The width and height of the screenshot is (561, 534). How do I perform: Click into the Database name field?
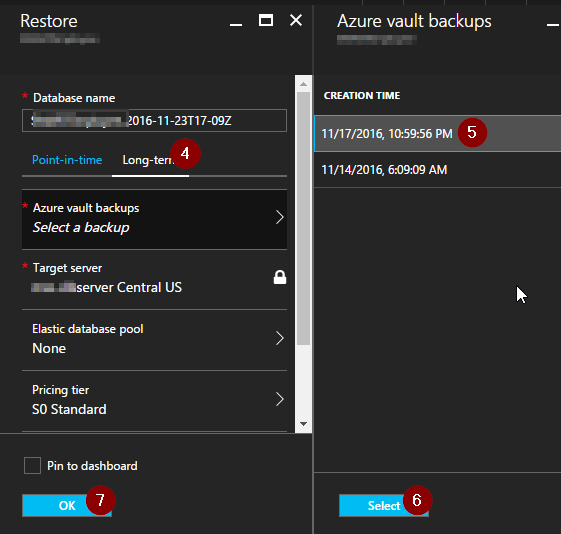tap(154, 121)
